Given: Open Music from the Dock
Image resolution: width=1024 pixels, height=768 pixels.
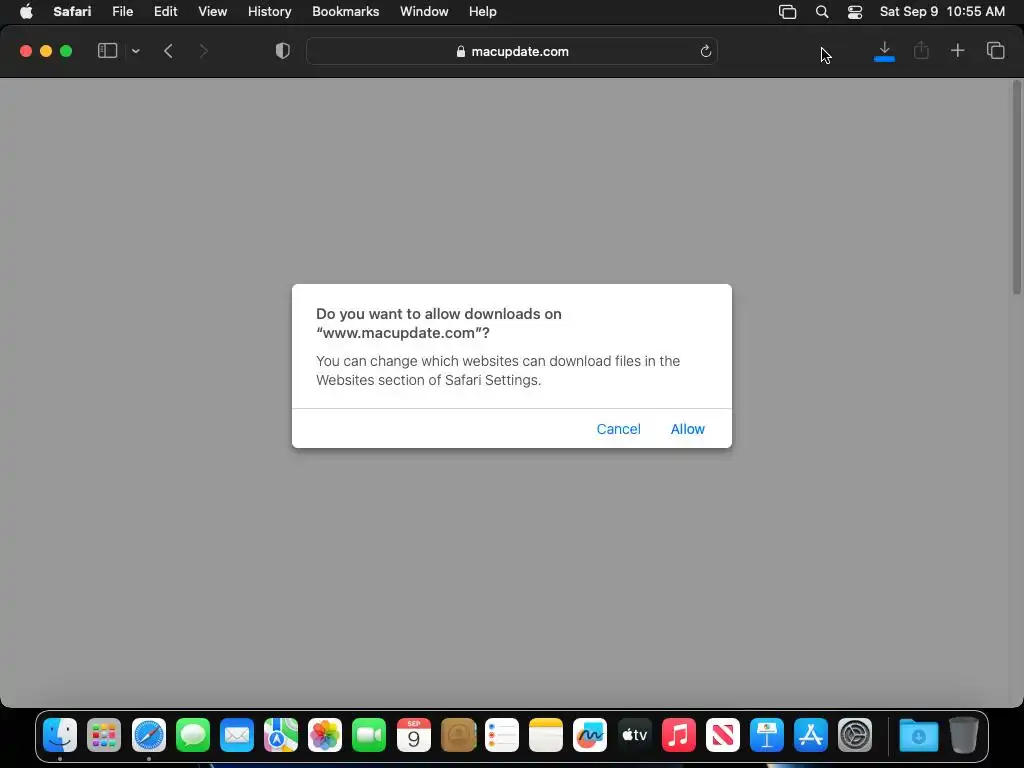Looking at the screenshot, I should coord(679,735).
